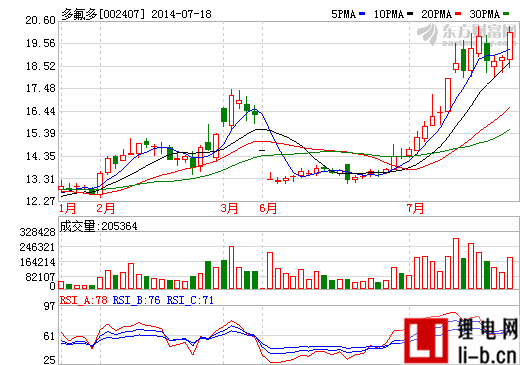
Task: Click the 5PMA blue legend swatch
Action: pos(362,14)
